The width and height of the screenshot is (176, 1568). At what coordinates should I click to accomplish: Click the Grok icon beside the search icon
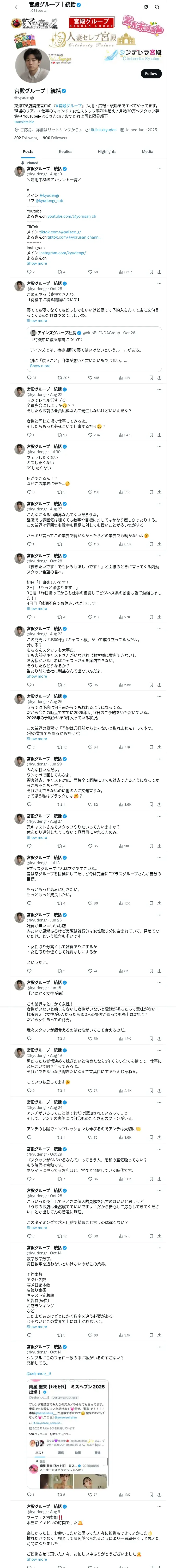[x=146, y=7]
